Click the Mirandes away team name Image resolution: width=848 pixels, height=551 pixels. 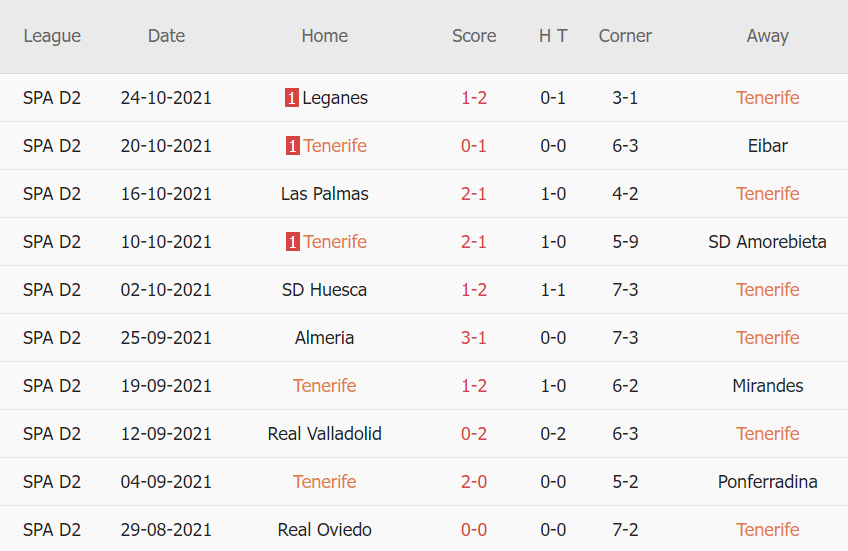click(767, 386)
